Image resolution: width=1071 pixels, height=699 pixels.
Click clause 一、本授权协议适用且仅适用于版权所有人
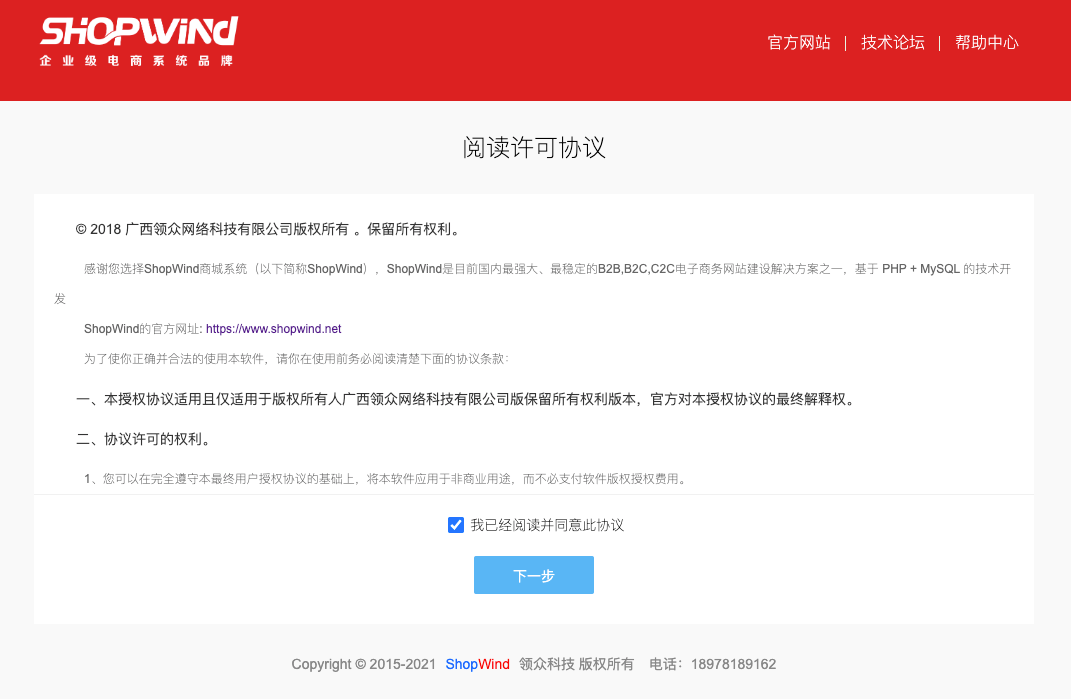(465, 399)
